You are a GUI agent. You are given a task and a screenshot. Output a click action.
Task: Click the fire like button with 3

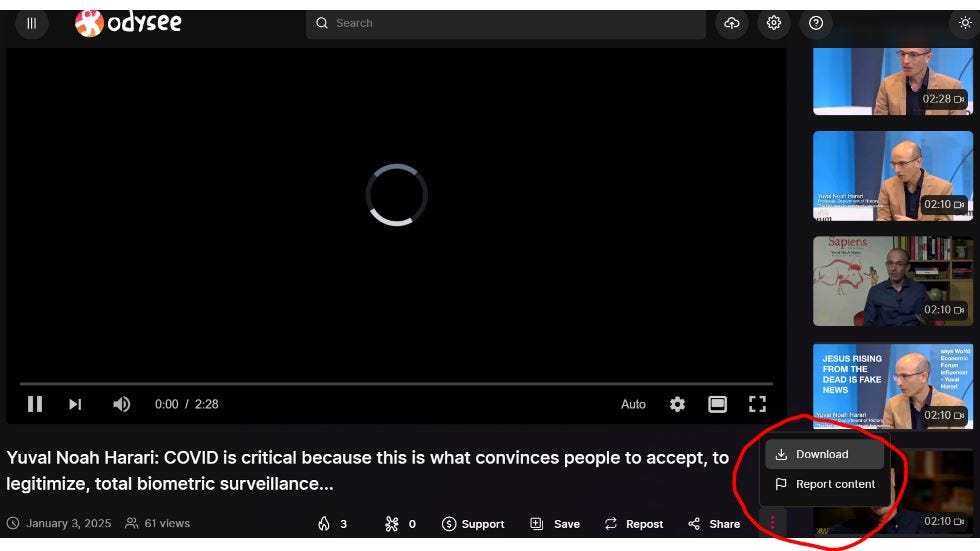[332, 524]
